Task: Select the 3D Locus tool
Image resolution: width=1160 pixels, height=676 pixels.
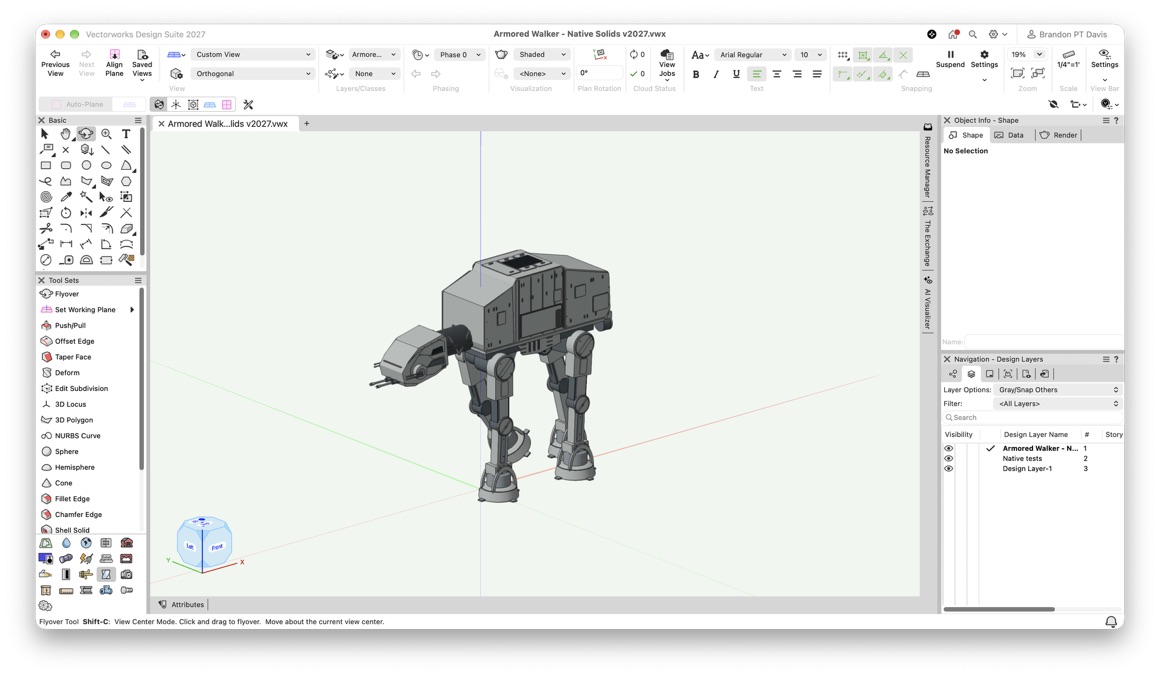Action: pyautogui.click(x=70, y=405)
